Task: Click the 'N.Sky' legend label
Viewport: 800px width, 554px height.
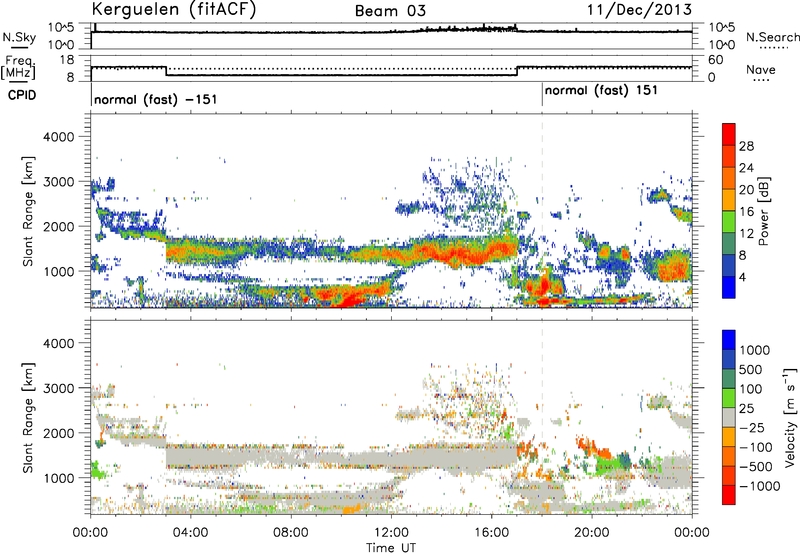Action: click(19, 37)
